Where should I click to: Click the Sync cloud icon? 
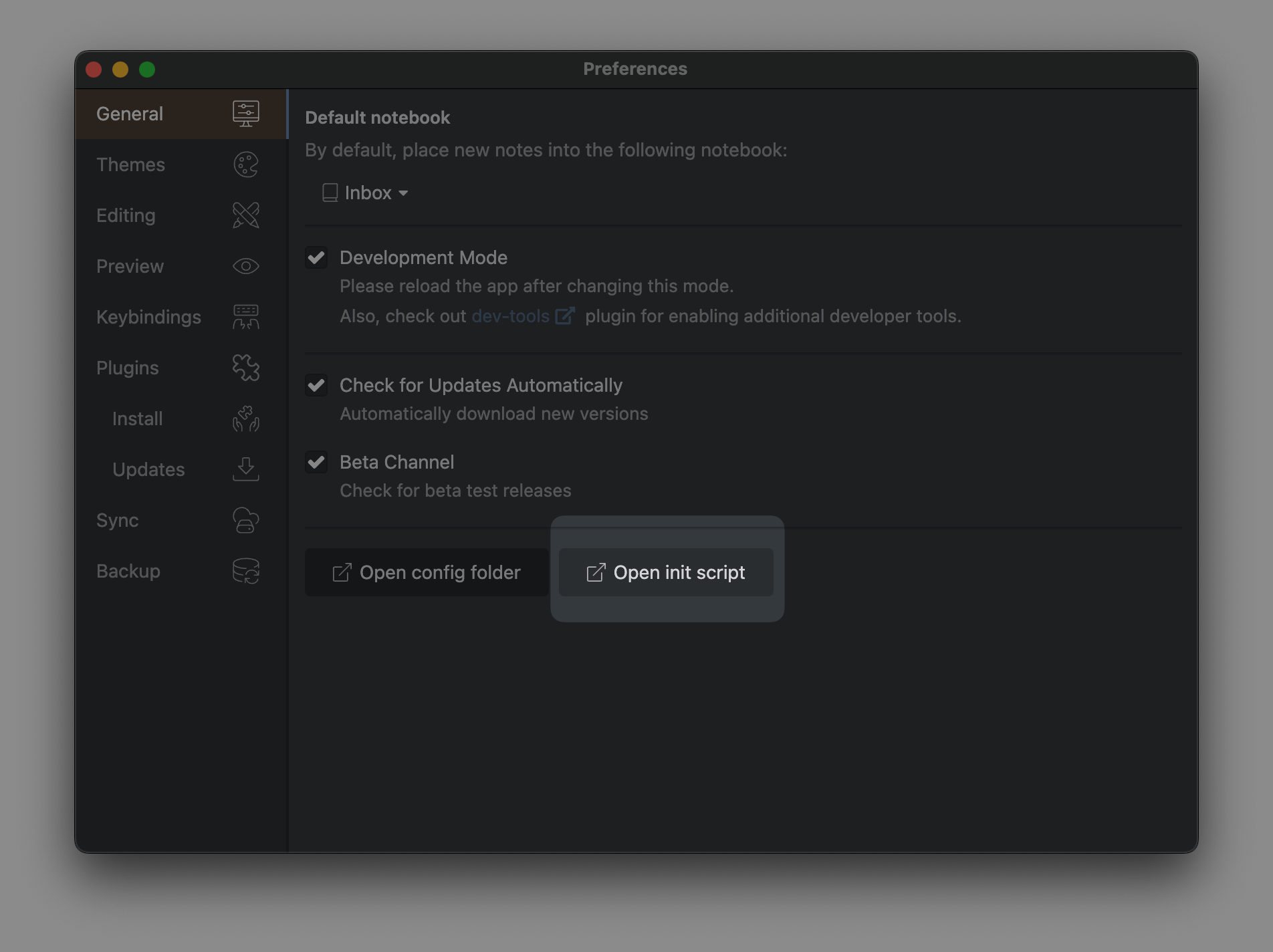point(245,520)
